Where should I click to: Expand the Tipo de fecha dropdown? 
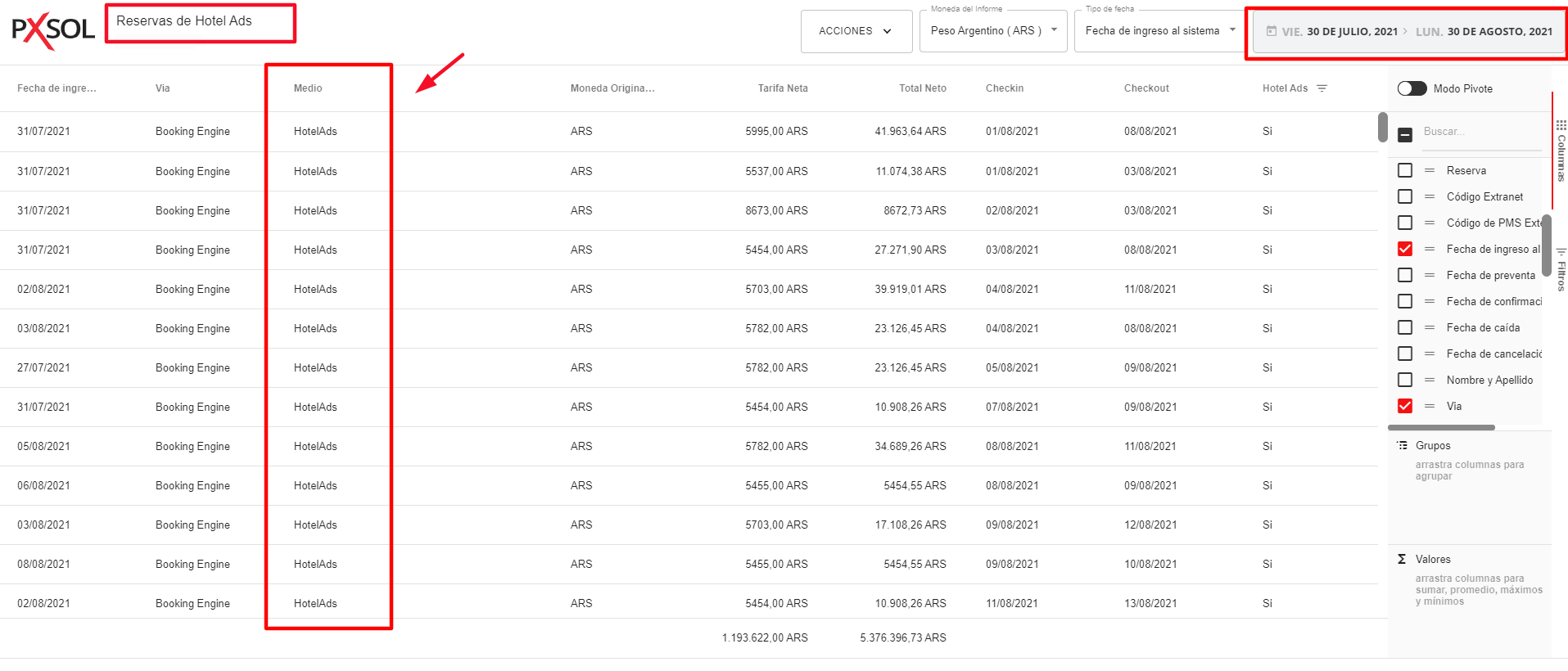pos(1159,31)
